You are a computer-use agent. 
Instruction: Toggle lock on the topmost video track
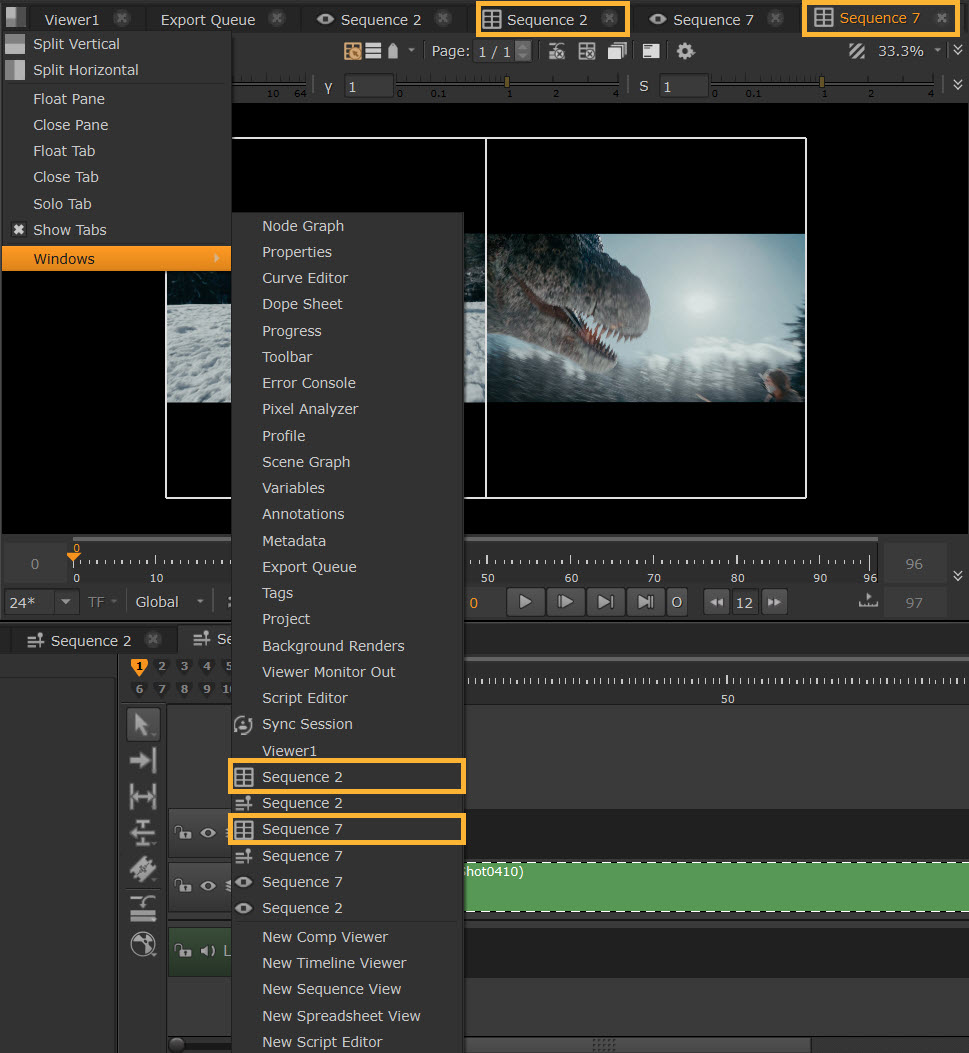pyautogui.click(x=183, y=833)
